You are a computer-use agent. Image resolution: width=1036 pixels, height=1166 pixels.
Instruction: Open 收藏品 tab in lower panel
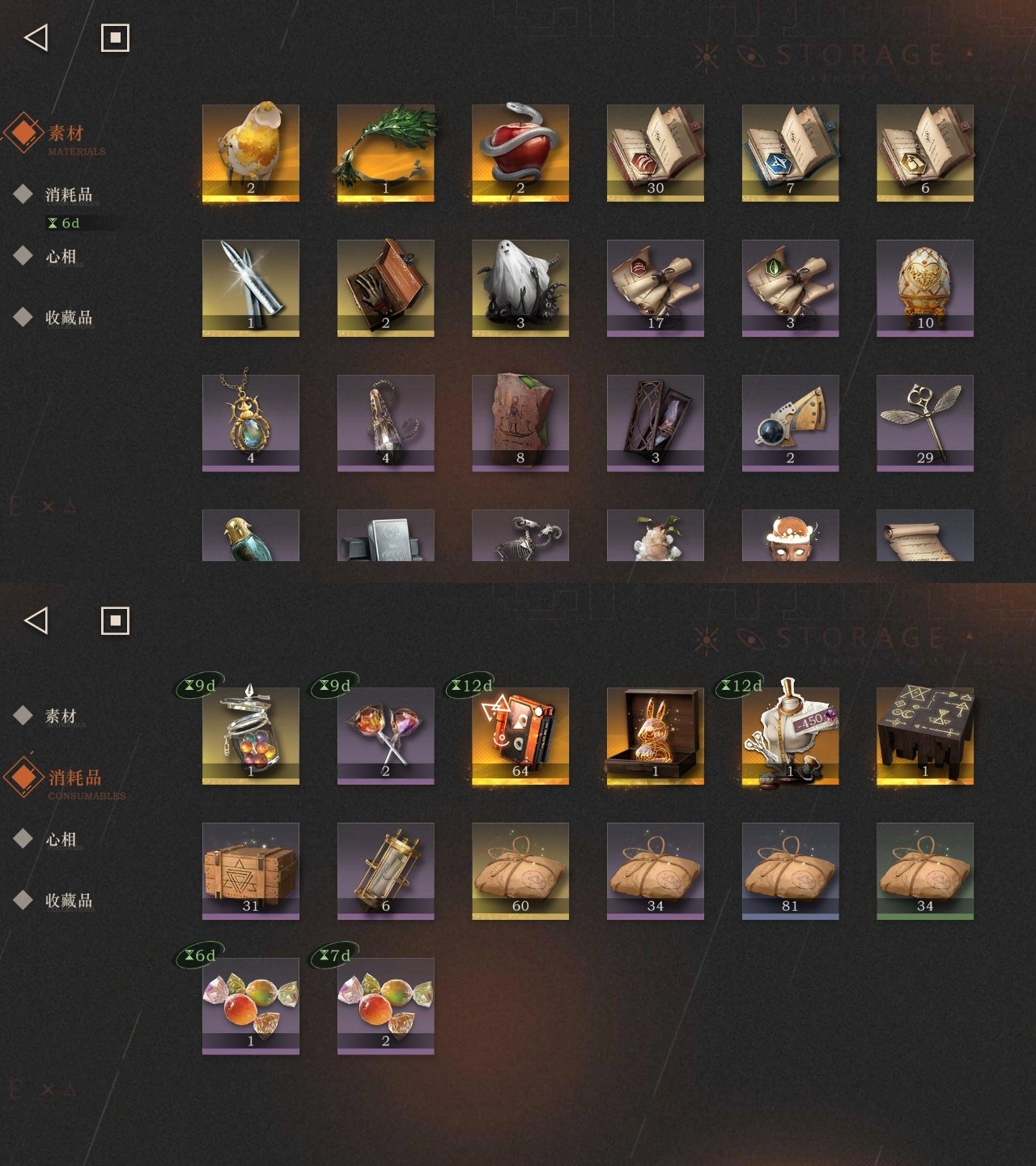tap(69, 900)
